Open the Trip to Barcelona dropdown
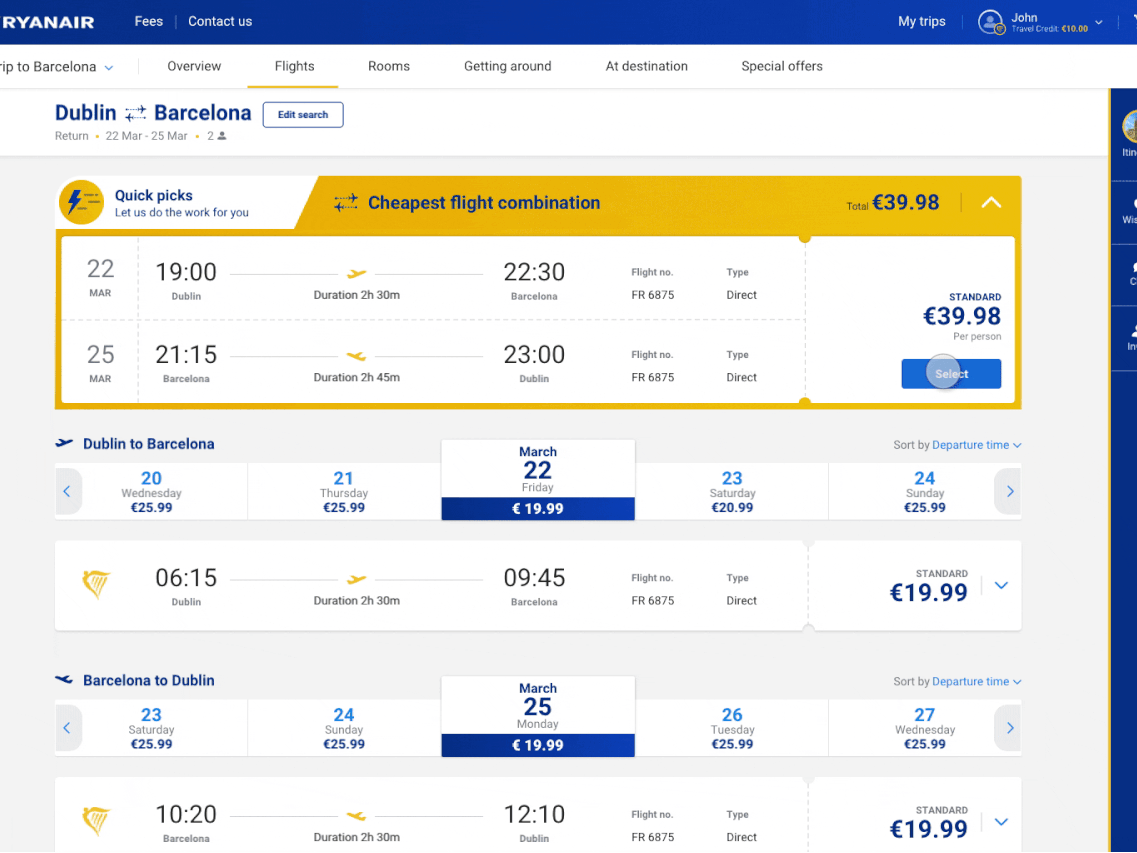 (x=58, y=67)
